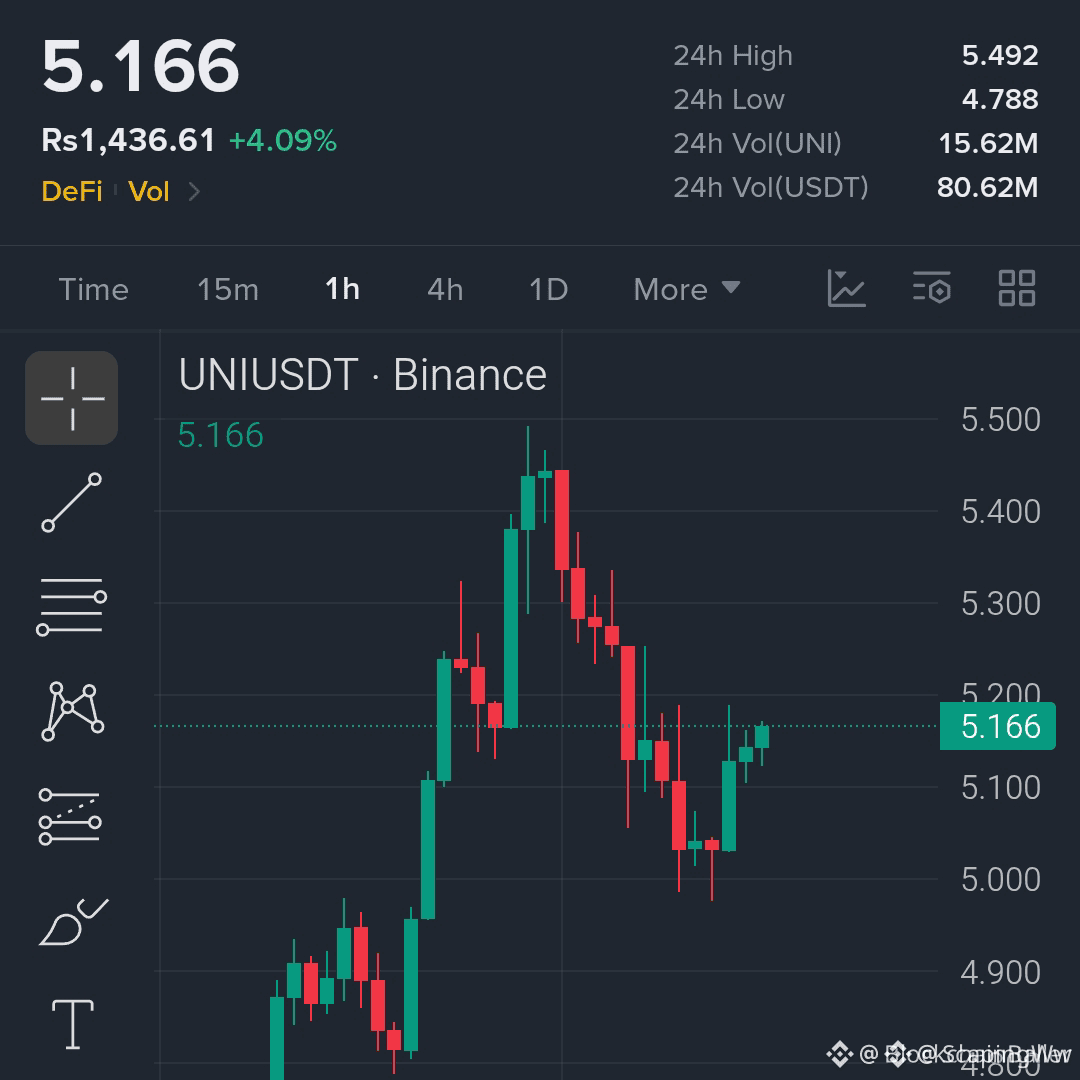Click the 5.000 price axis label

click(1001, 880)
